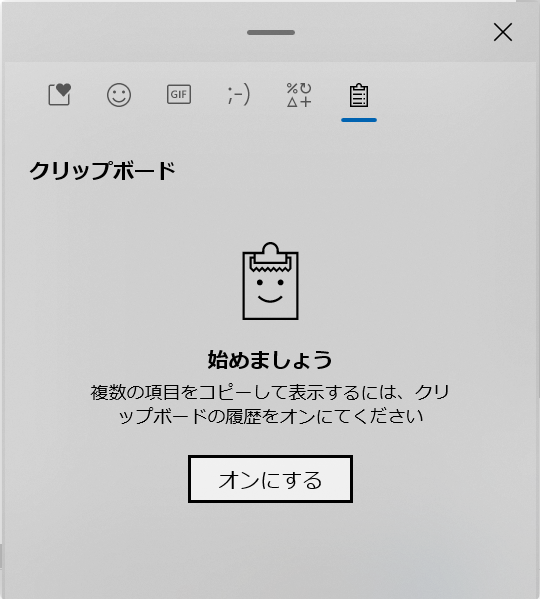Open the symbols tab
Viewport: 540px width, 599px height.
[x=299, y=95]
